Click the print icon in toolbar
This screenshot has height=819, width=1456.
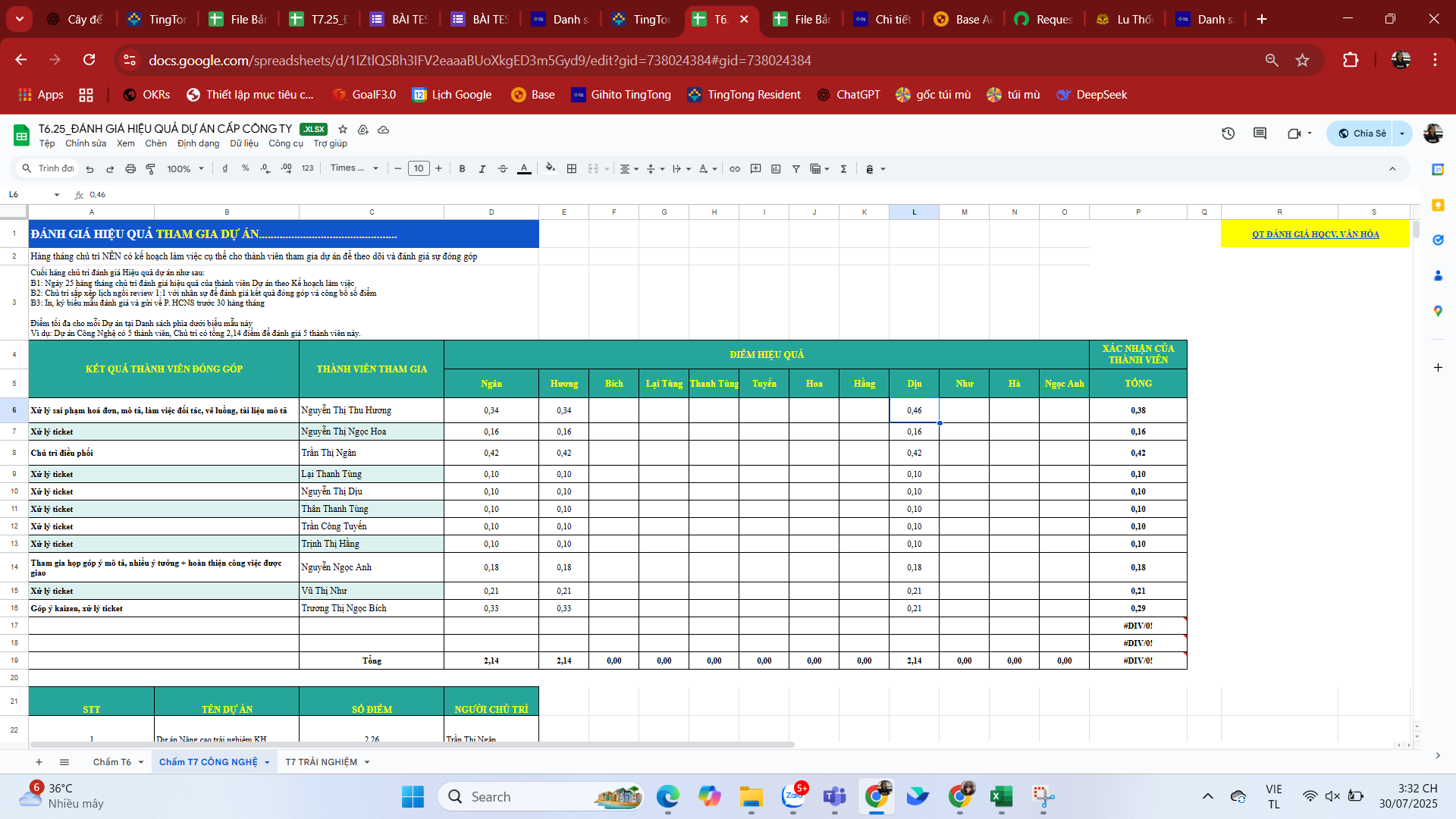click(x=130, y=168)
